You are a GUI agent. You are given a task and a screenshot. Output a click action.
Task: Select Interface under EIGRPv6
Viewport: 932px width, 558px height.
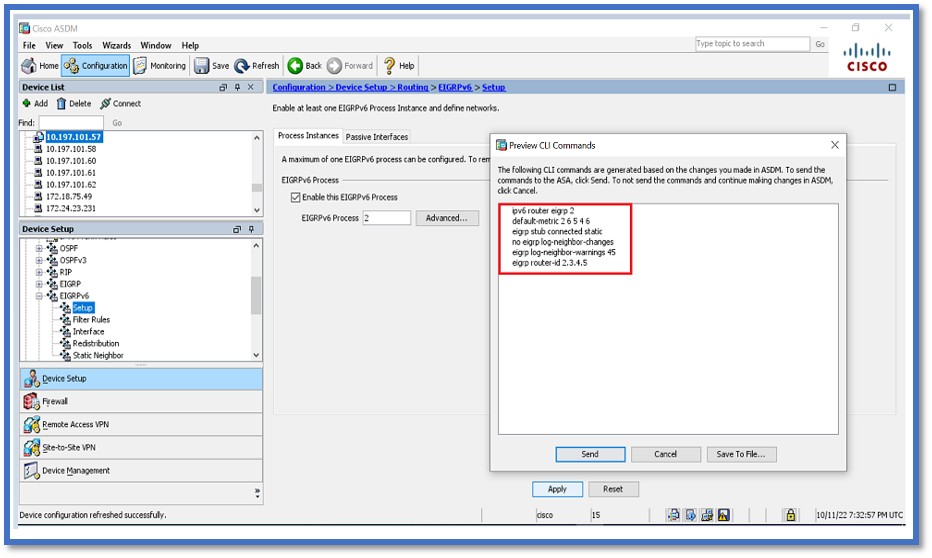pos(88,332)
